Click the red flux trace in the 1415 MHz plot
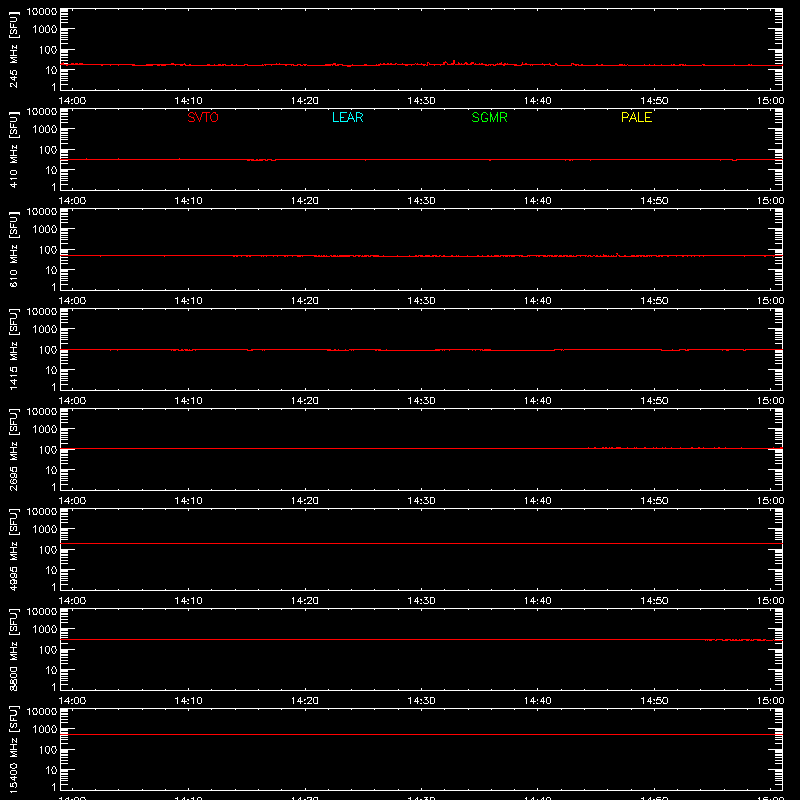The image size is (800, 800). pos(421,349)
